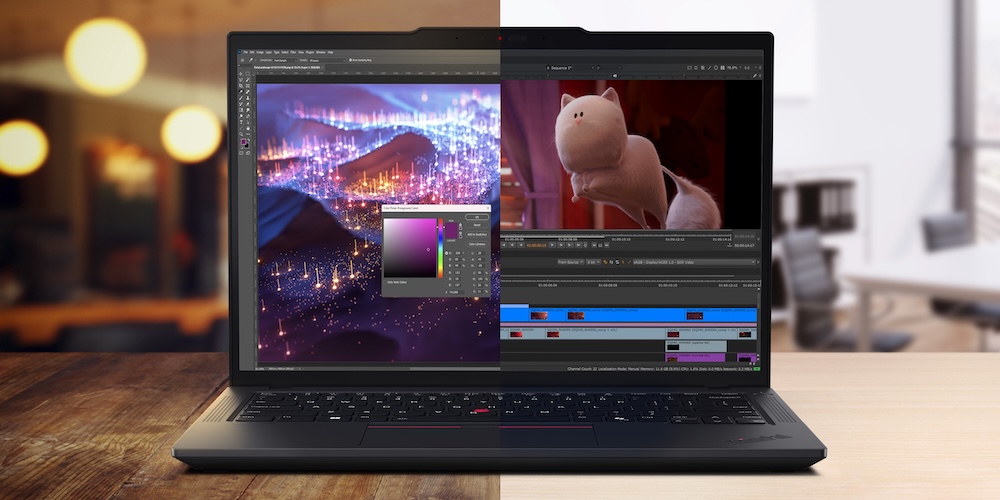1000x500 pixels.
Task: Open the From Source dropdown
Action: (571, 262)
